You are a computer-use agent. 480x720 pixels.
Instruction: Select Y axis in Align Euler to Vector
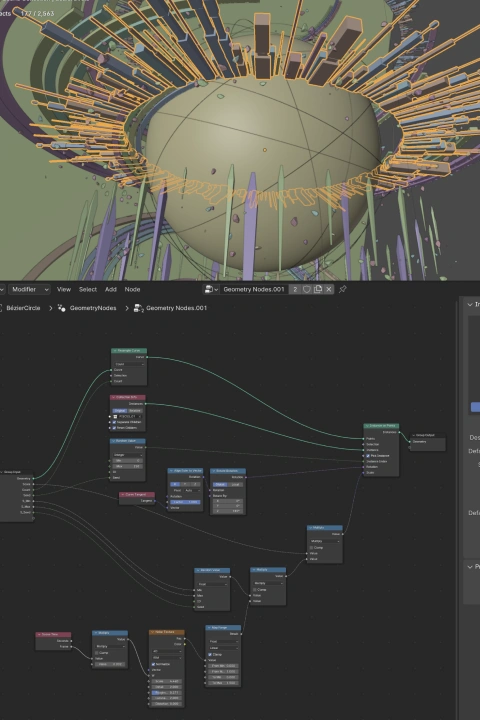[185, 484]
